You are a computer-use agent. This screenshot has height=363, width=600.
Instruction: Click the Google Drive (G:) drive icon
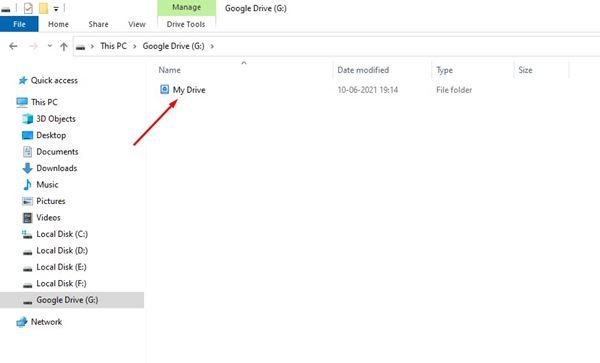point(28,301)
